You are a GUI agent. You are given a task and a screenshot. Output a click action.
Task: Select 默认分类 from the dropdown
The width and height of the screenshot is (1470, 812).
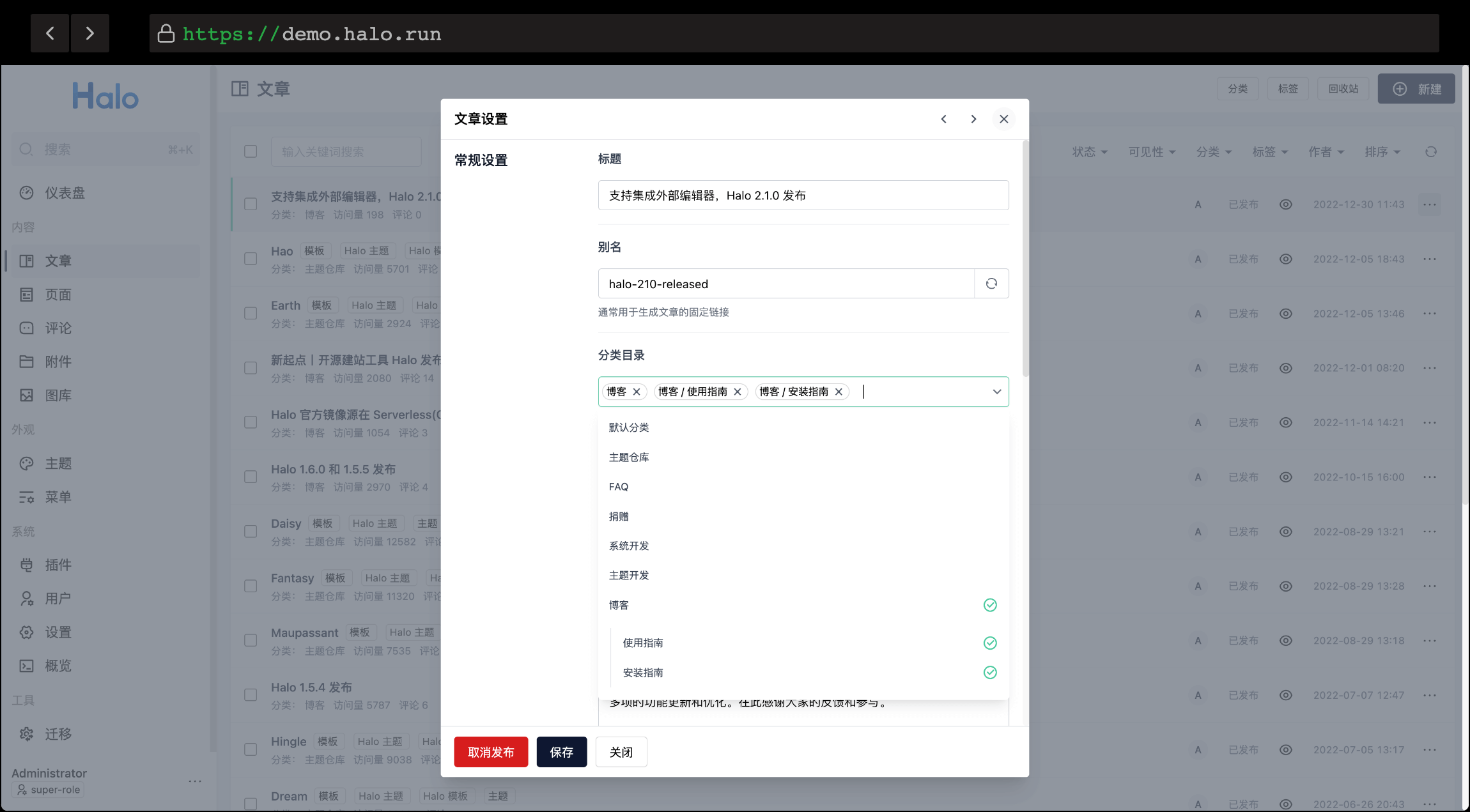(x=629, y=427)
